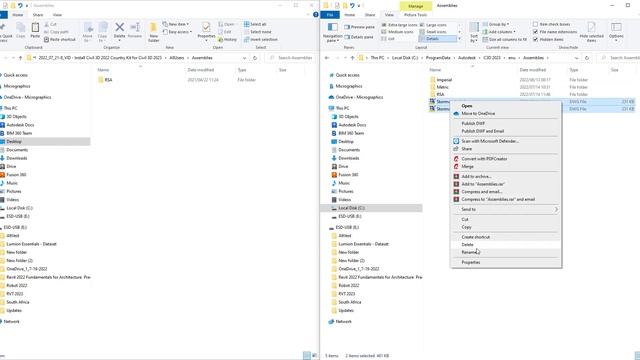
Task: Open New item dropdown in left ribbon
Action: 176,24
